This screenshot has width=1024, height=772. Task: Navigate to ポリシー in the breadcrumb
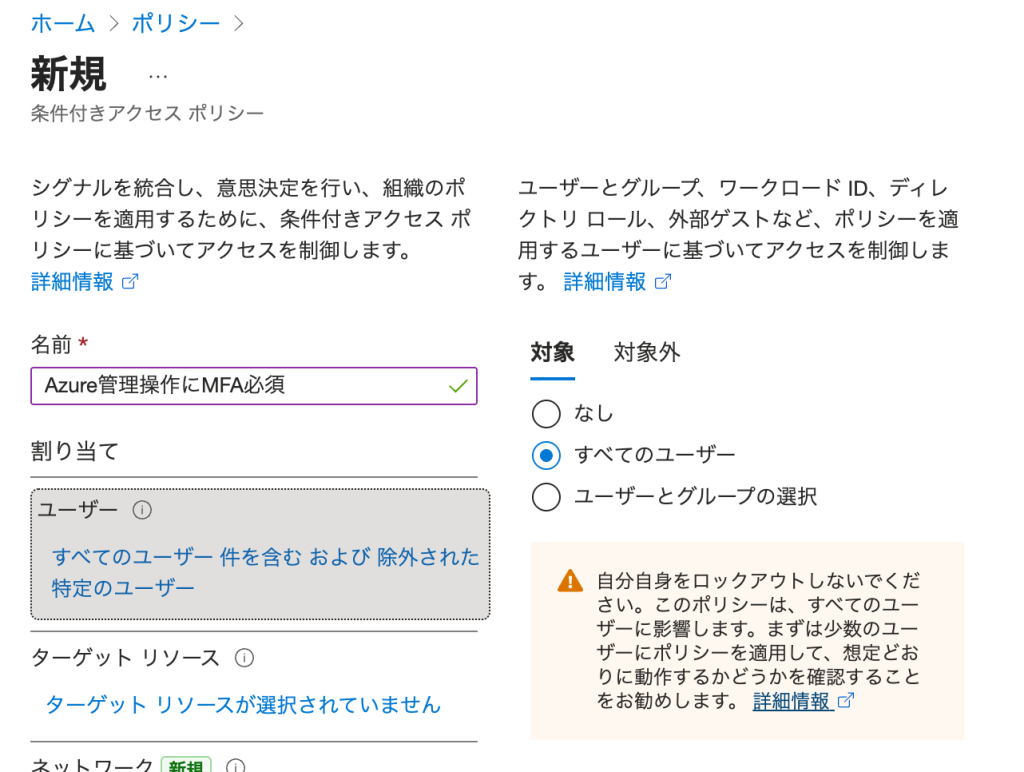coord(176,23)
